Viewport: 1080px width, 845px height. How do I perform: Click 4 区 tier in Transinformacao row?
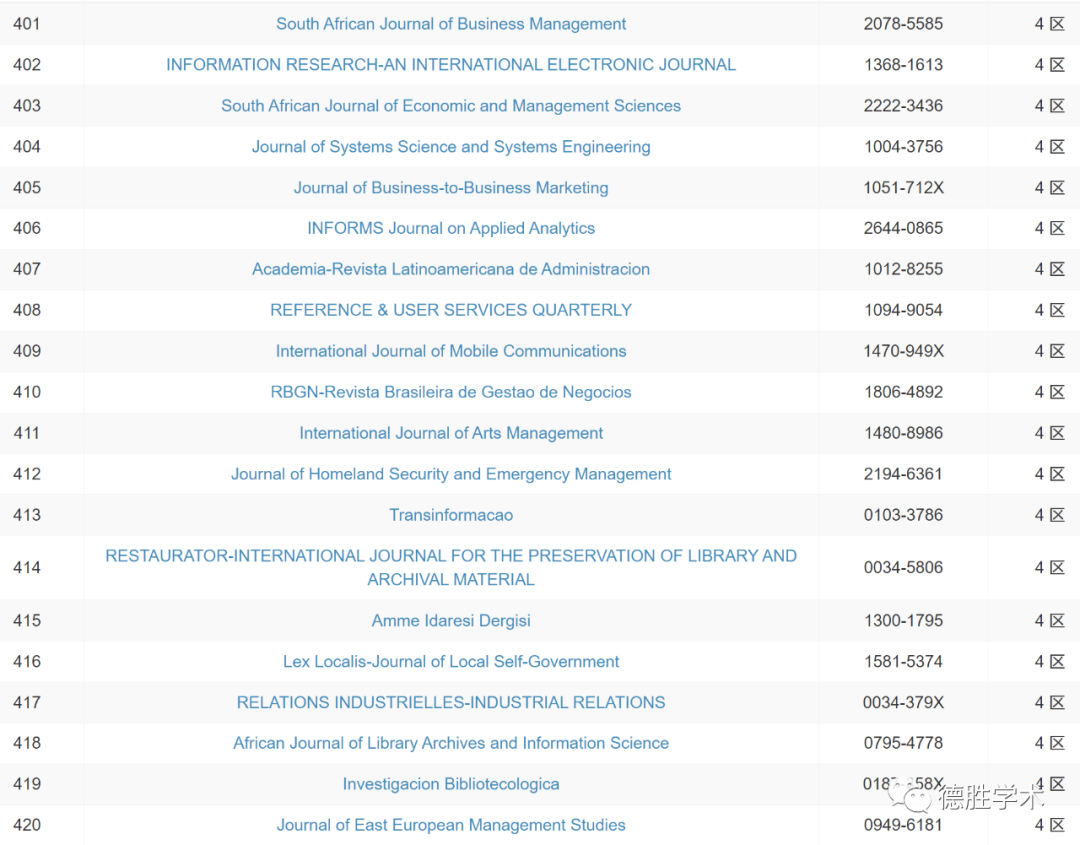[1049, 514]
